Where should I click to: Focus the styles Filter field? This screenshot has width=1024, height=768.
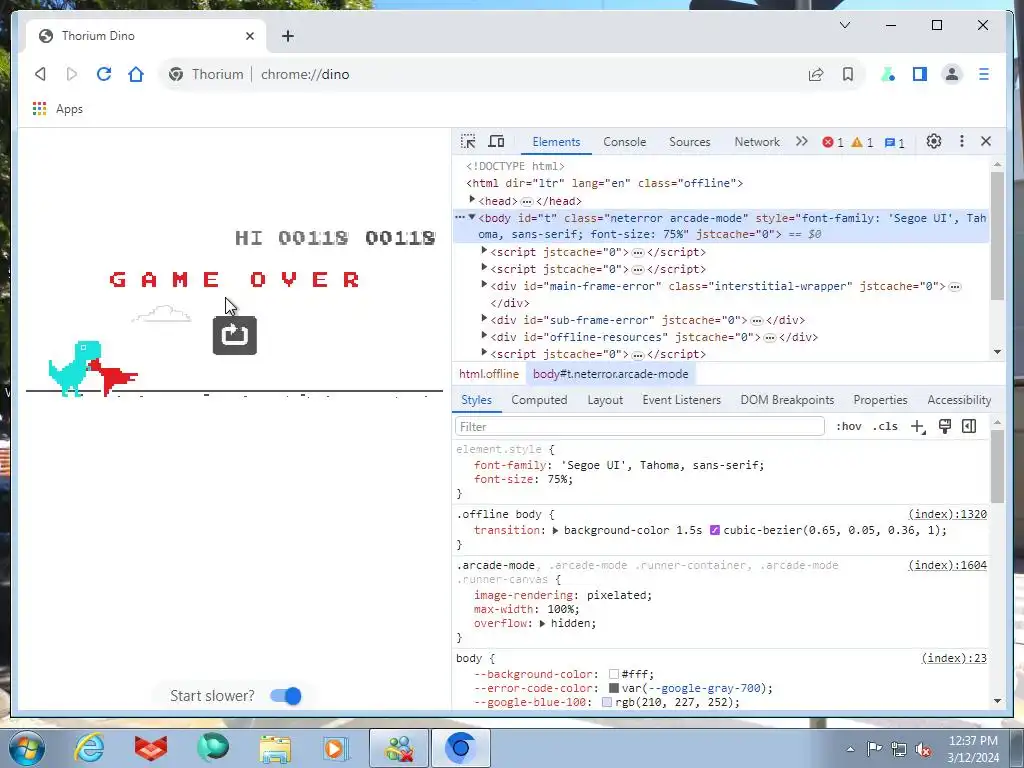click(639, 426)
